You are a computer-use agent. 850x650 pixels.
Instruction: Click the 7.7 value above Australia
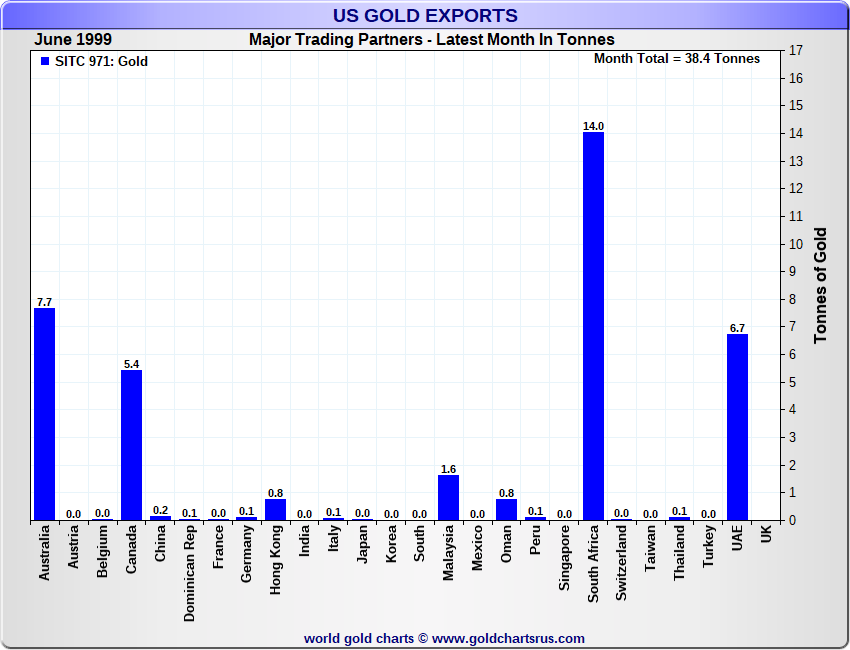click(x=44, y=302)
